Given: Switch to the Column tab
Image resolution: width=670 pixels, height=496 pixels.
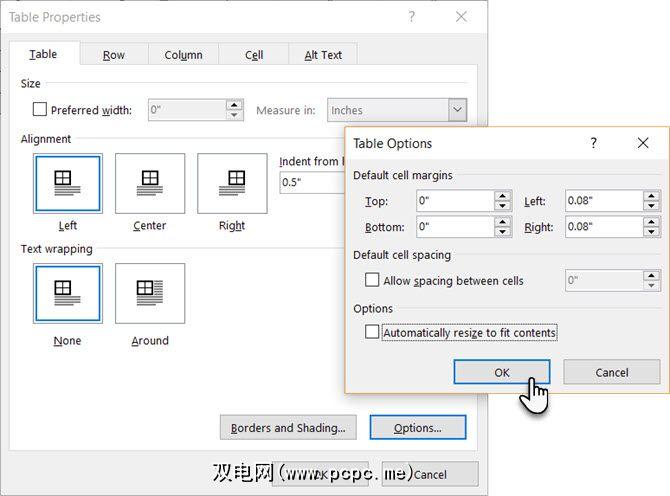Looking at the screenshot, I should 183,55.
